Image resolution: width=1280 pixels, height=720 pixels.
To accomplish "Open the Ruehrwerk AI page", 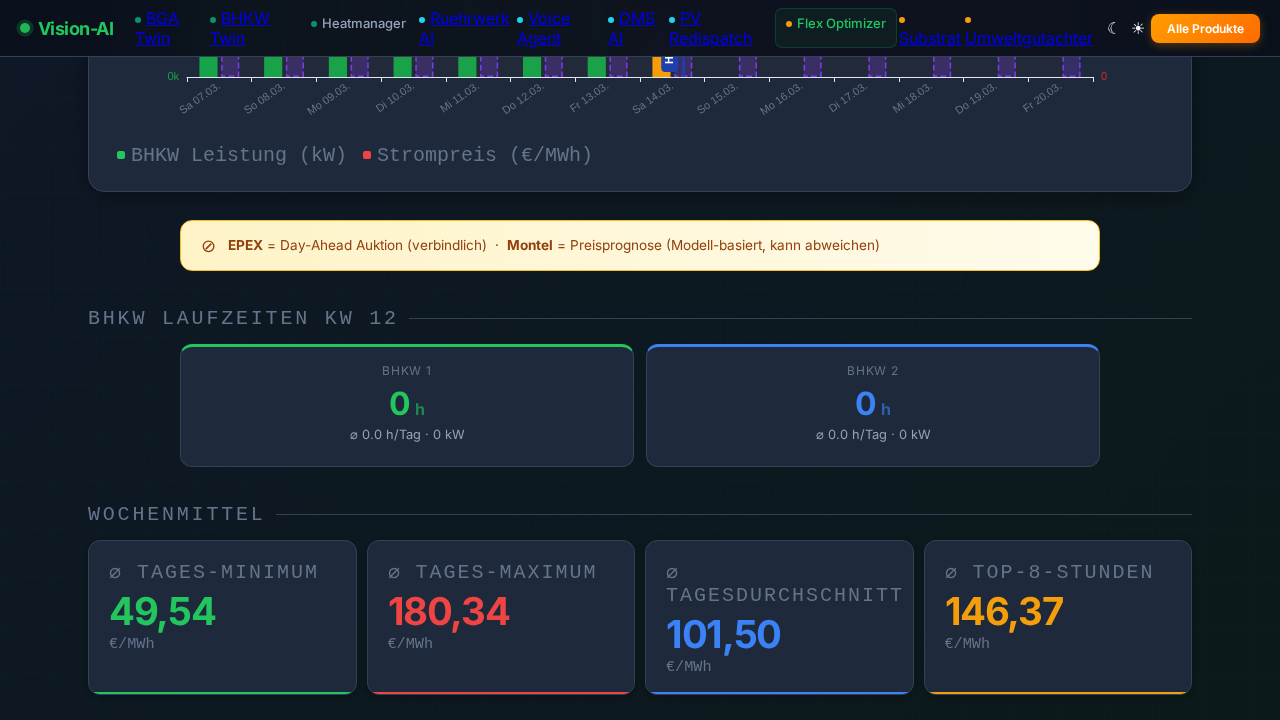I will coord(470,28).
